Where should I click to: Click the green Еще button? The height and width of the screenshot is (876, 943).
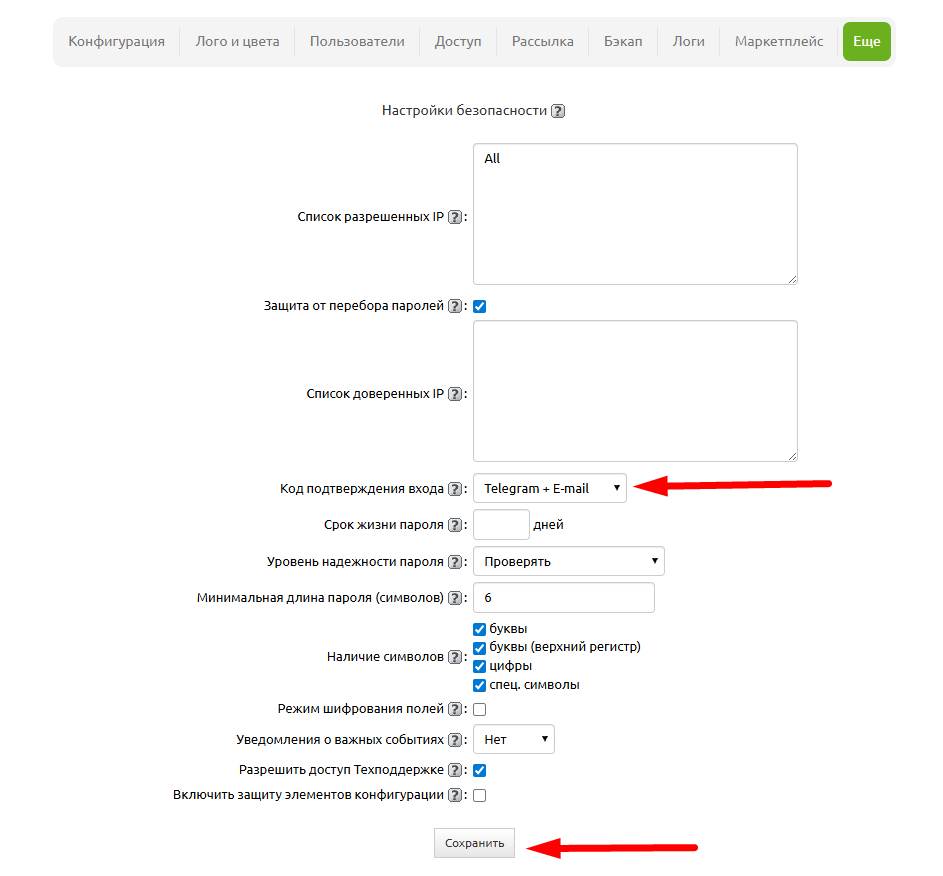tap(866, 42)
